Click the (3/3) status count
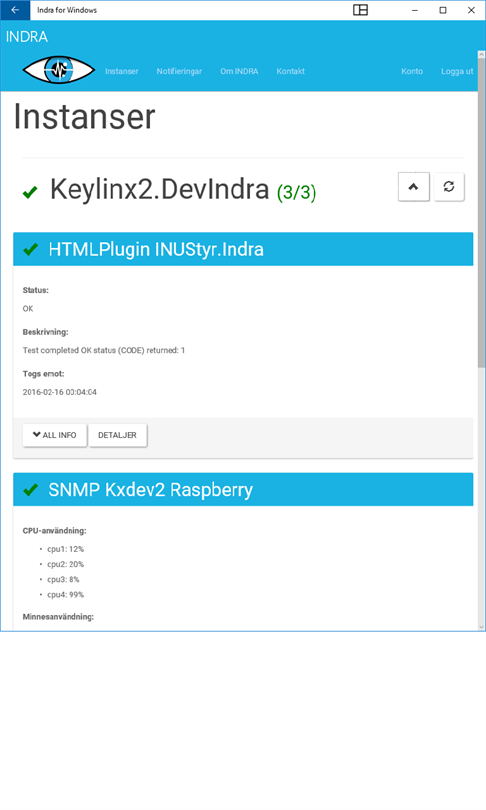The image size is (486, 810). (296, 192)
